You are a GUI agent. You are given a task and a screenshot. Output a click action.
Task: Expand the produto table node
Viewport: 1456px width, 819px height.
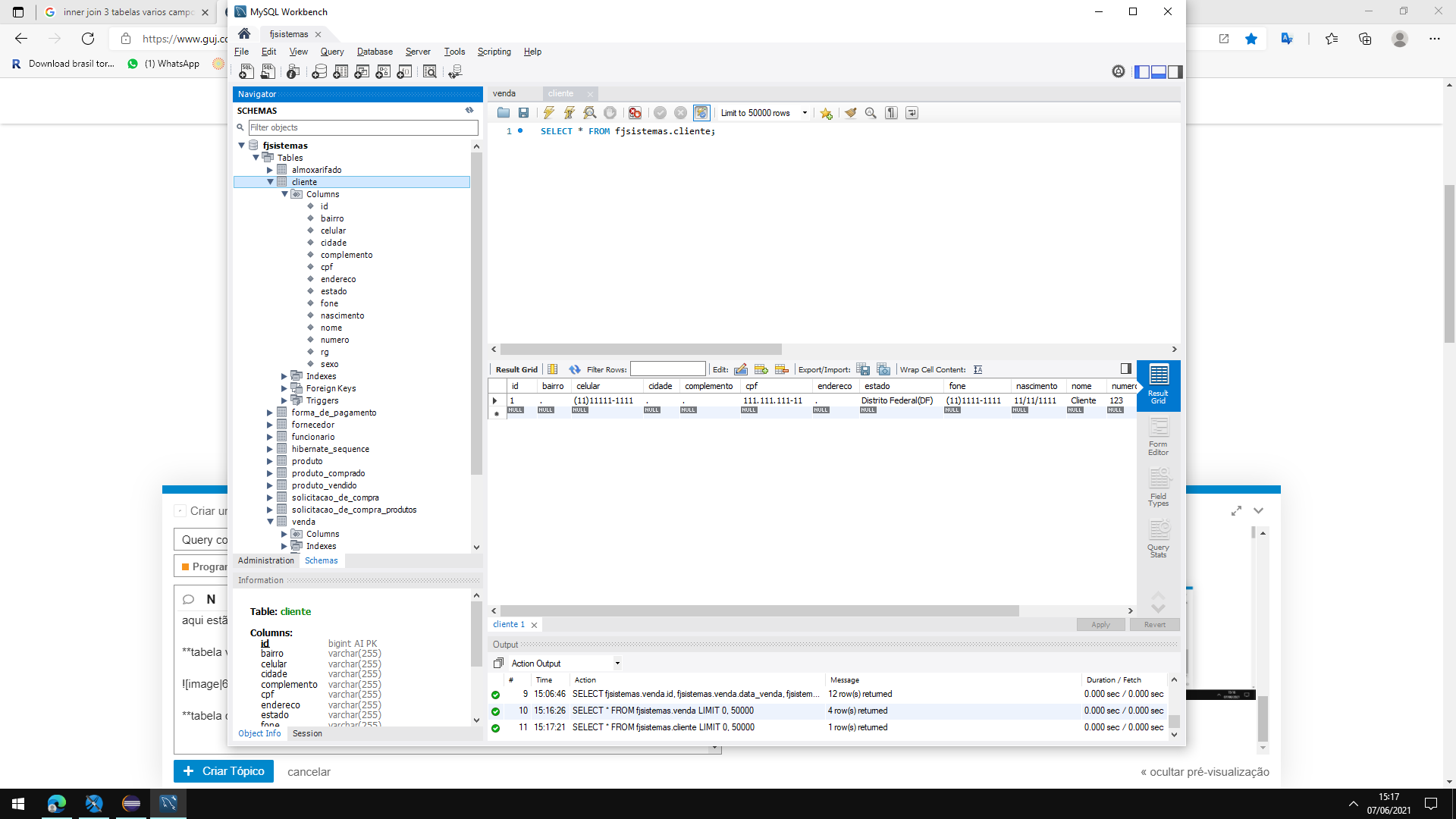coord(269,461)
